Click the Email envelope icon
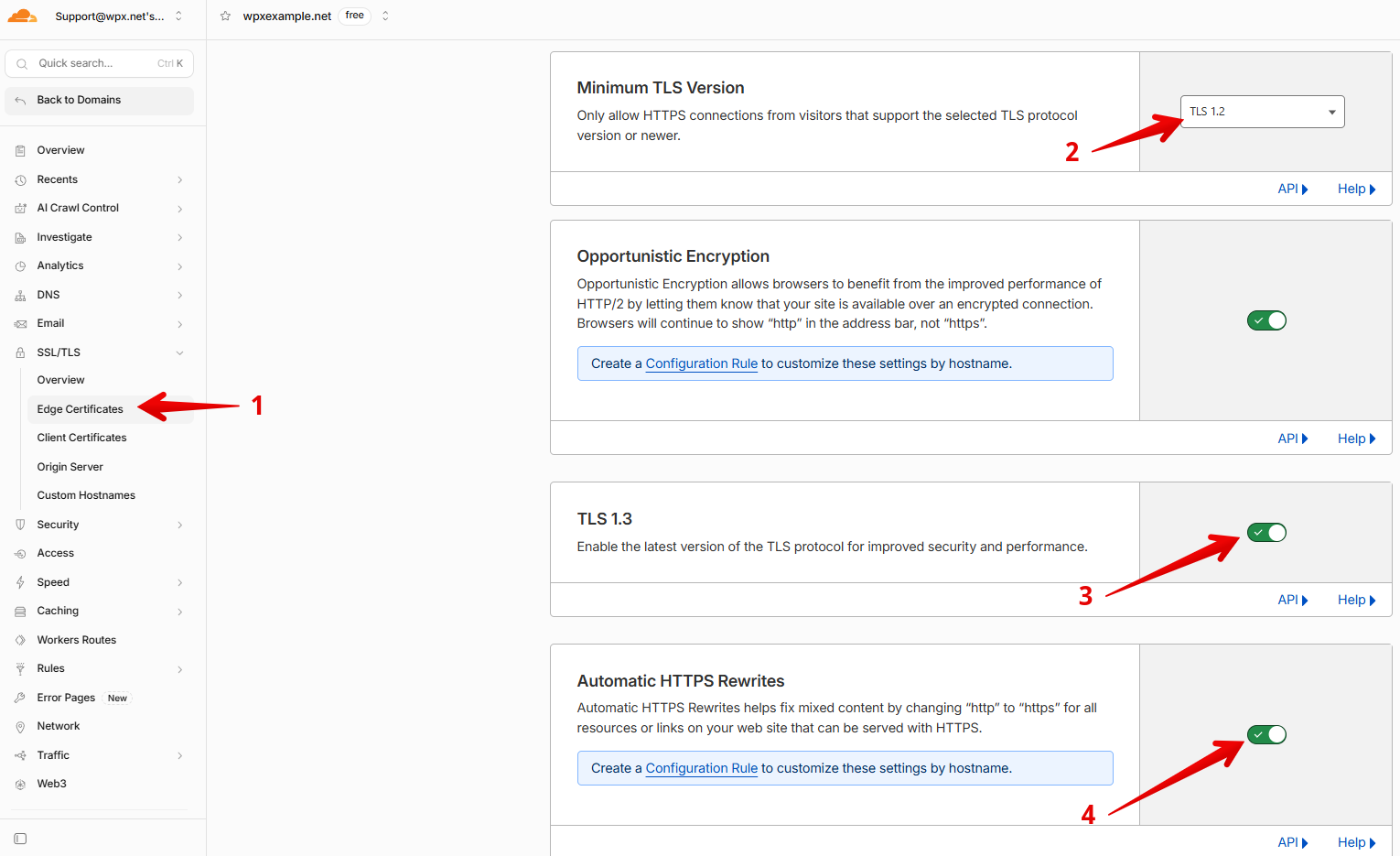The image size is (1400, 856). [x=20, y=323]
